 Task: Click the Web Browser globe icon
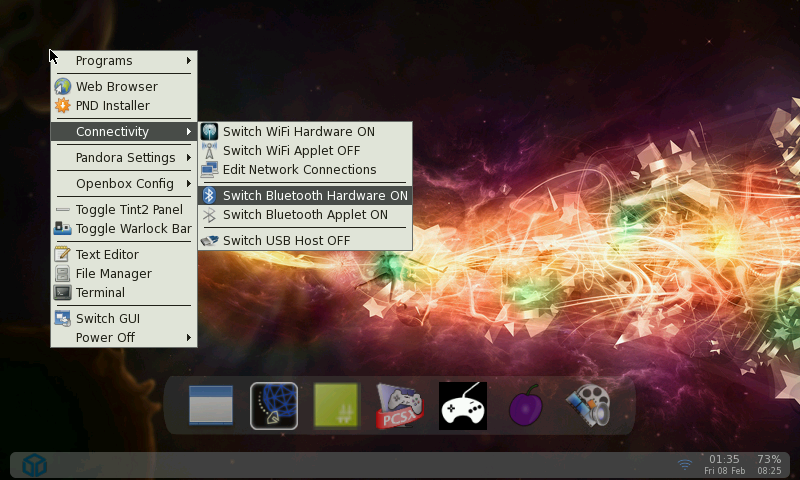[x=63, y=86]
